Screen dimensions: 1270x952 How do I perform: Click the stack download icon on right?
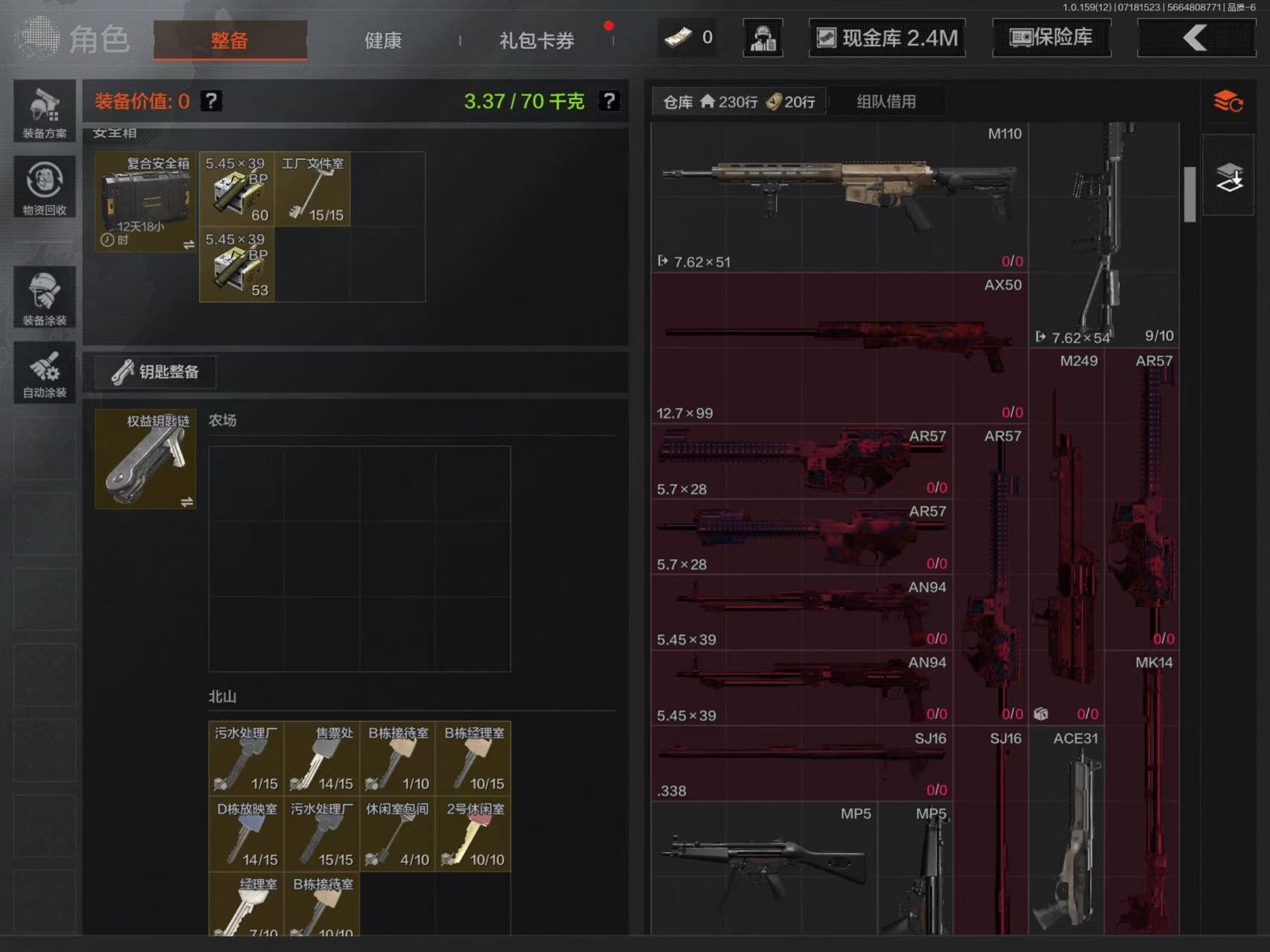[x=1228, y=178]
